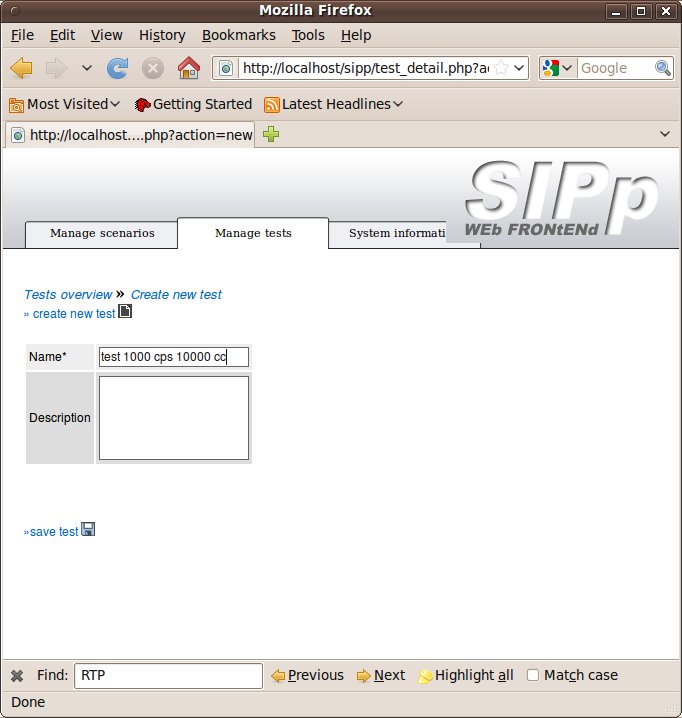The width and height of the screenshot is (682, 718).
Task: Close the Find bar
Action: [x=17, y=675]
